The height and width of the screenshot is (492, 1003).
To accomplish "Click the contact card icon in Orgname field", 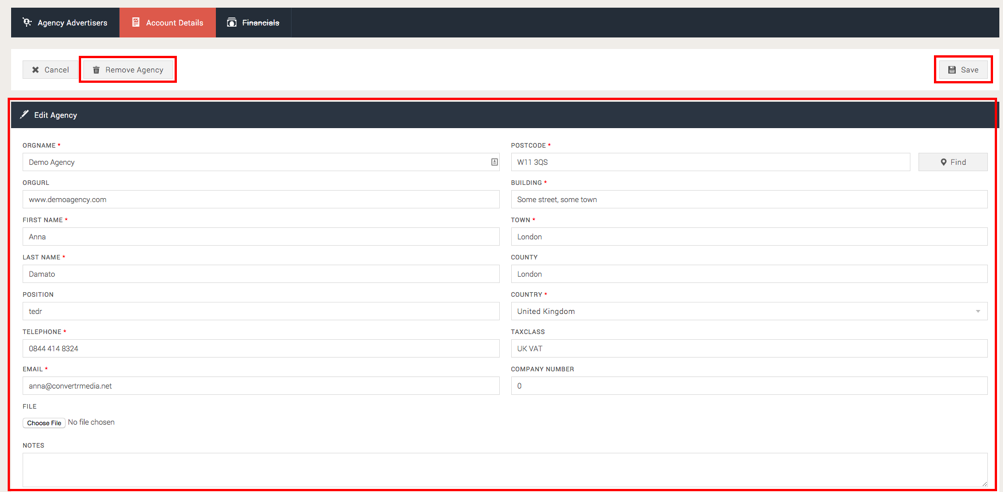I will [x=494, y=162].
